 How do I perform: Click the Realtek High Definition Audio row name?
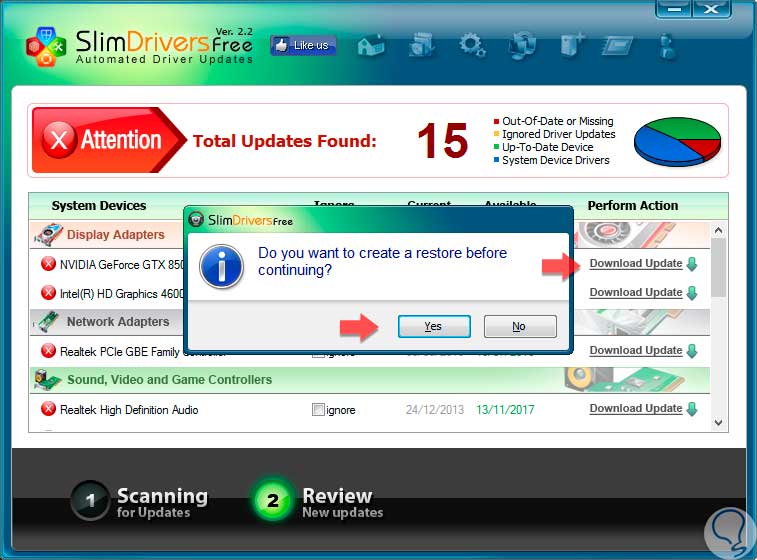click(129, 410)
